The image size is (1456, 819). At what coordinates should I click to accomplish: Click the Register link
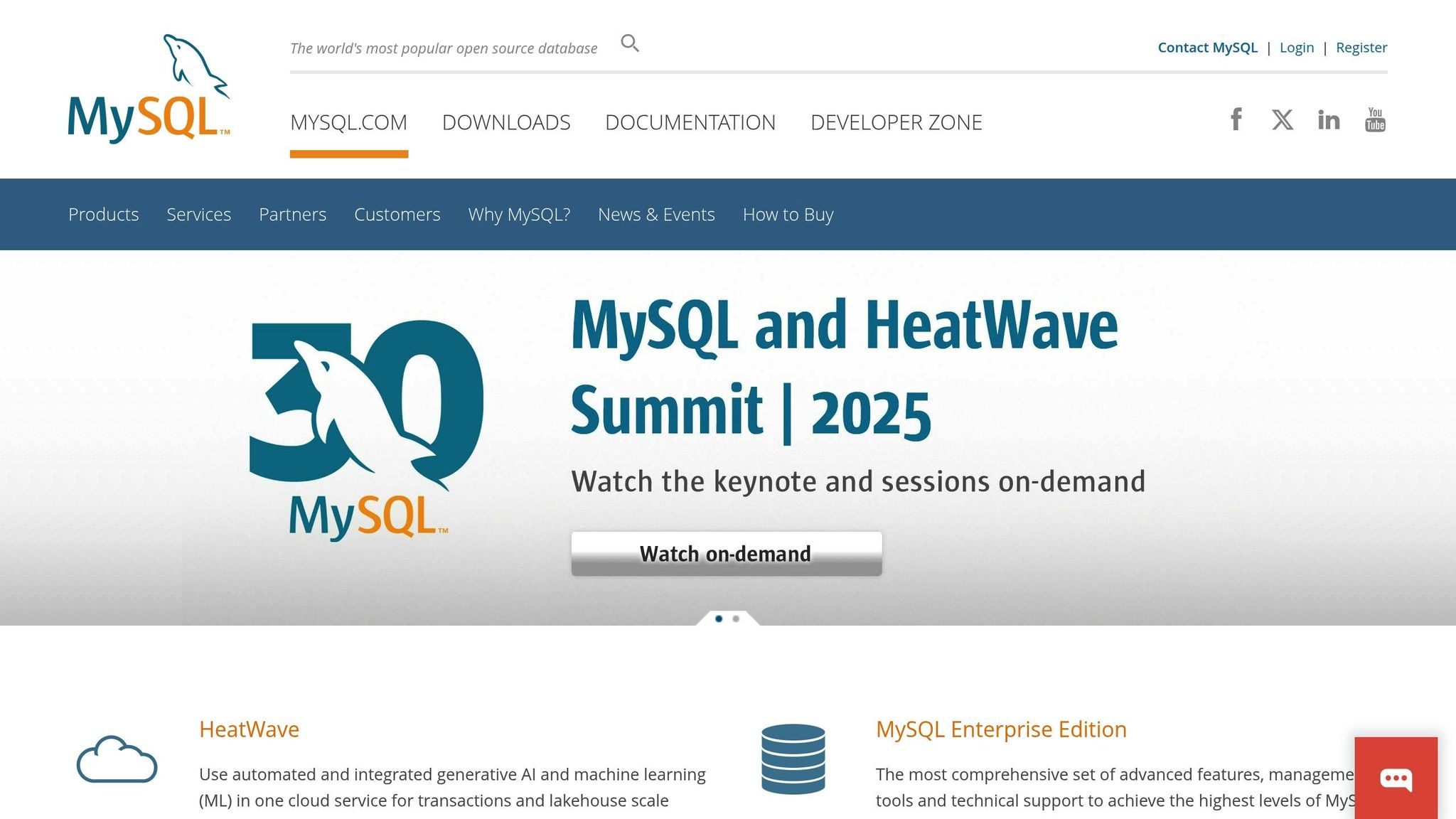point(1361,48)
